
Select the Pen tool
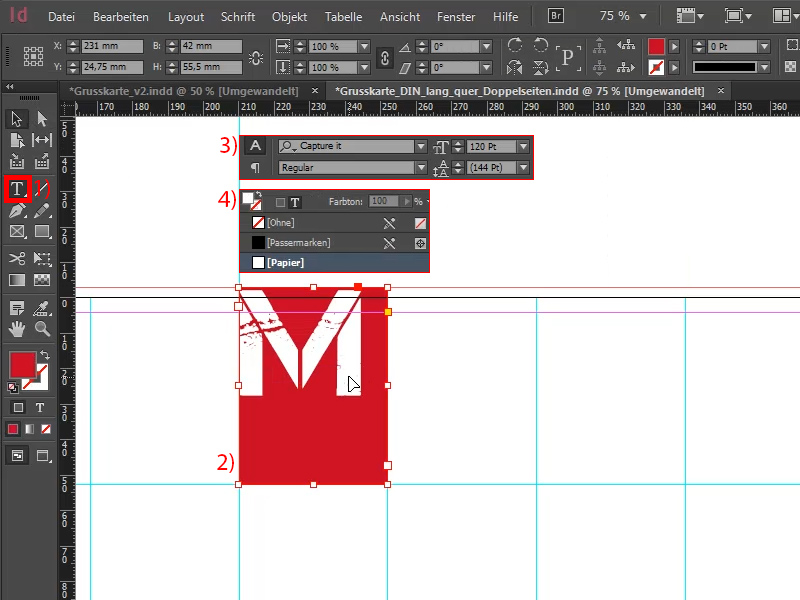16,210
